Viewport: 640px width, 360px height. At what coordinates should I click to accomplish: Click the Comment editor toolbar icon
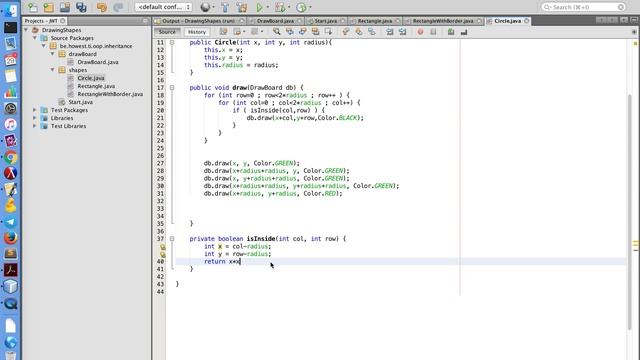click(451, 32)
